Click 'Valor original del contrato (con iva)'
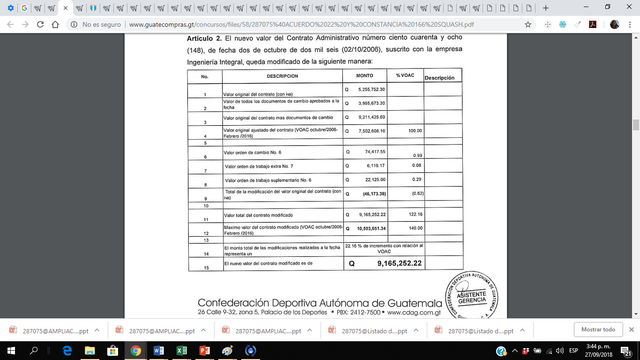Viewport: 640px width, 360px height. pos(258,94)
